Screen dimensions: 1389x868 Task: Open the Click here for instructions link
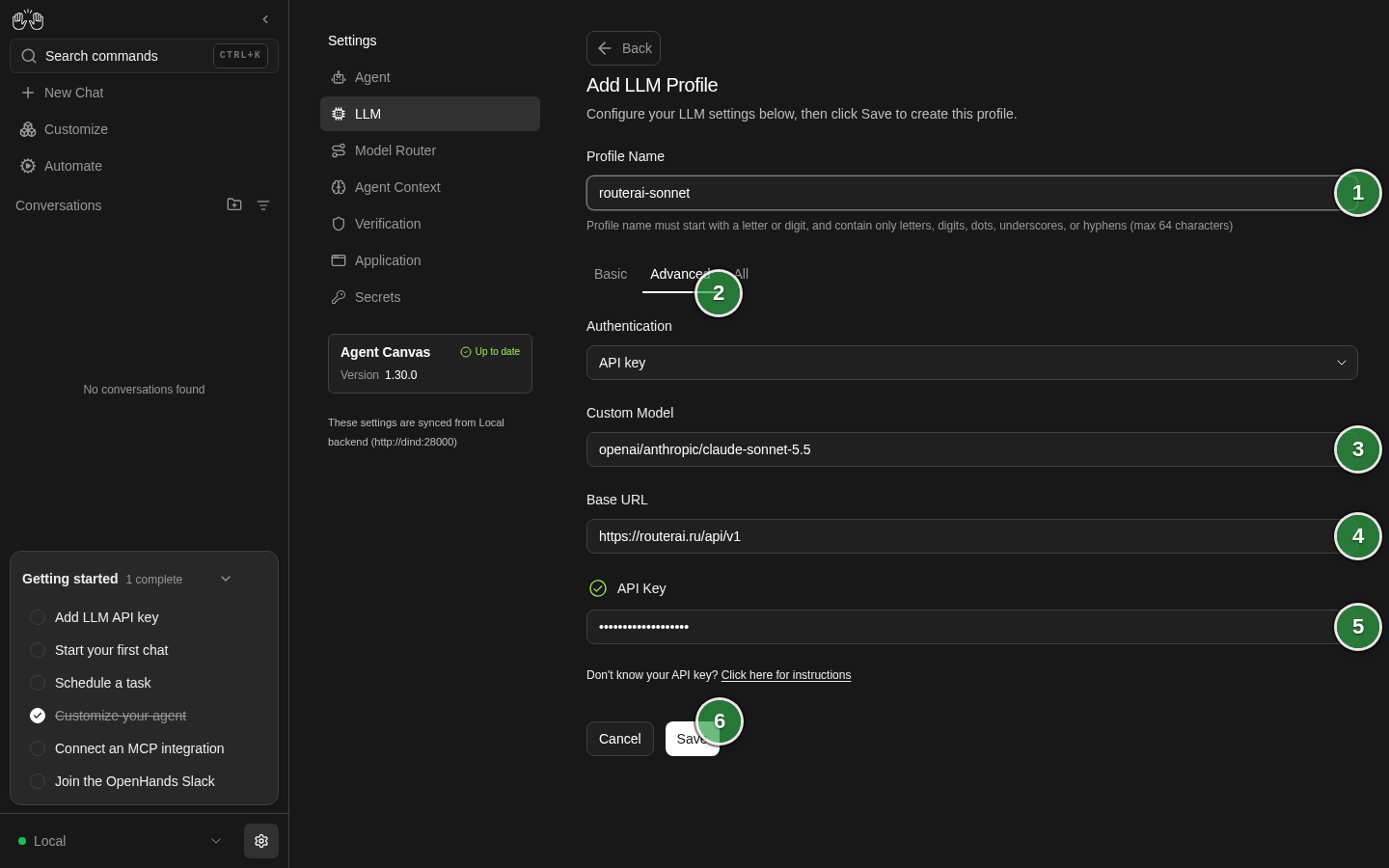786,675
